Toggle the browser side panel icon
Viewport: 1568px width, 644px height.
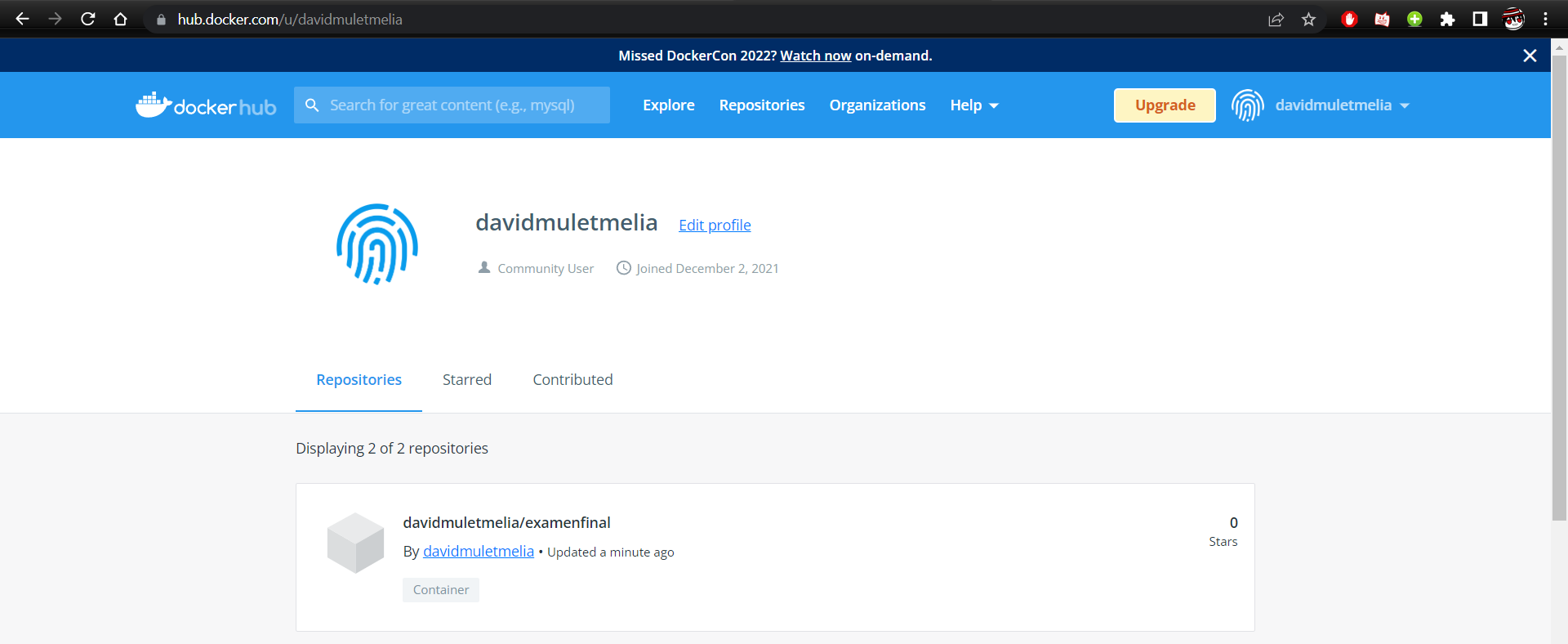pos(1480,19)
